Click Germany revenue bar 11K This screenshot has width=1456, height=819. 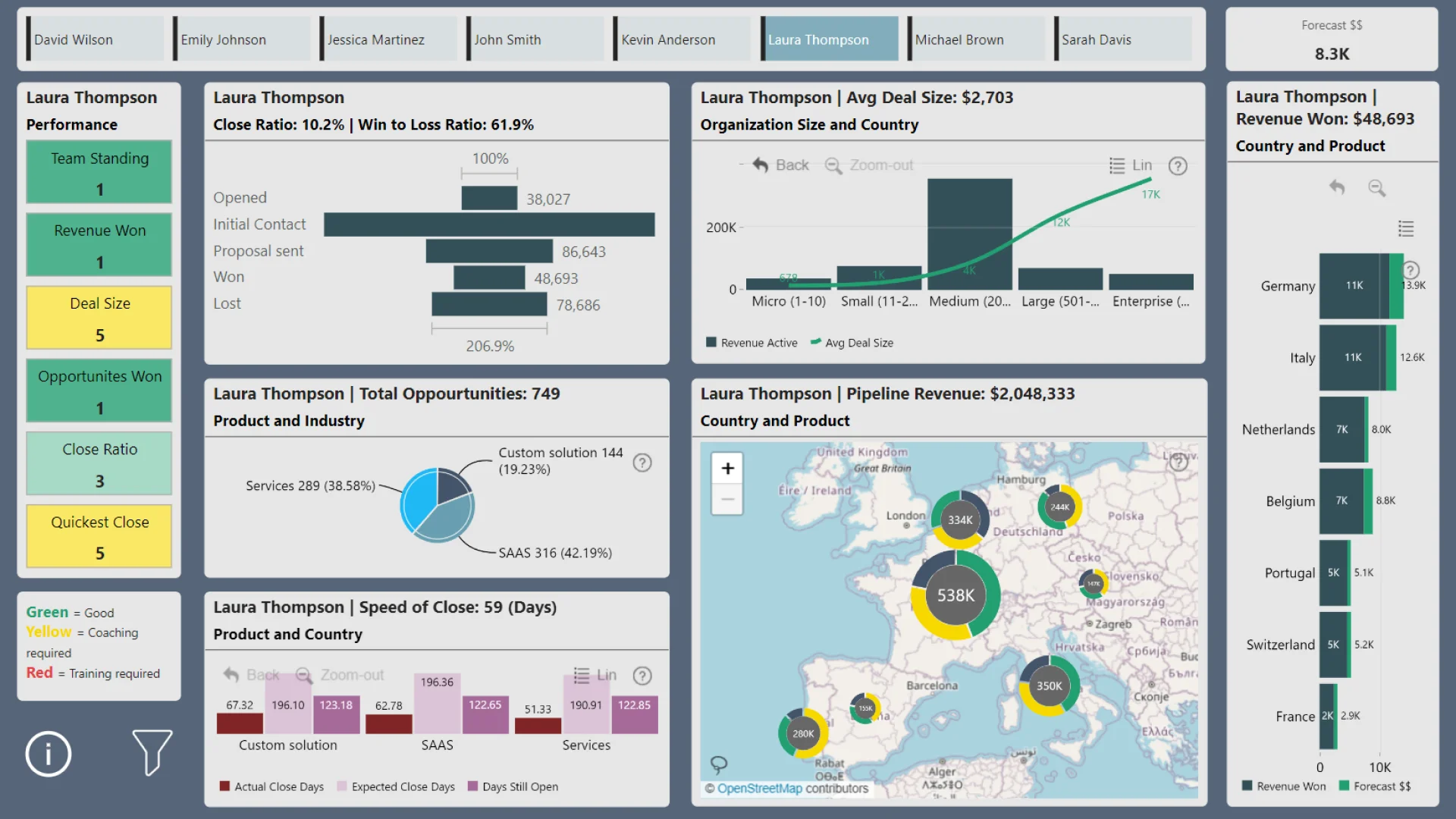click(1354, 286)
